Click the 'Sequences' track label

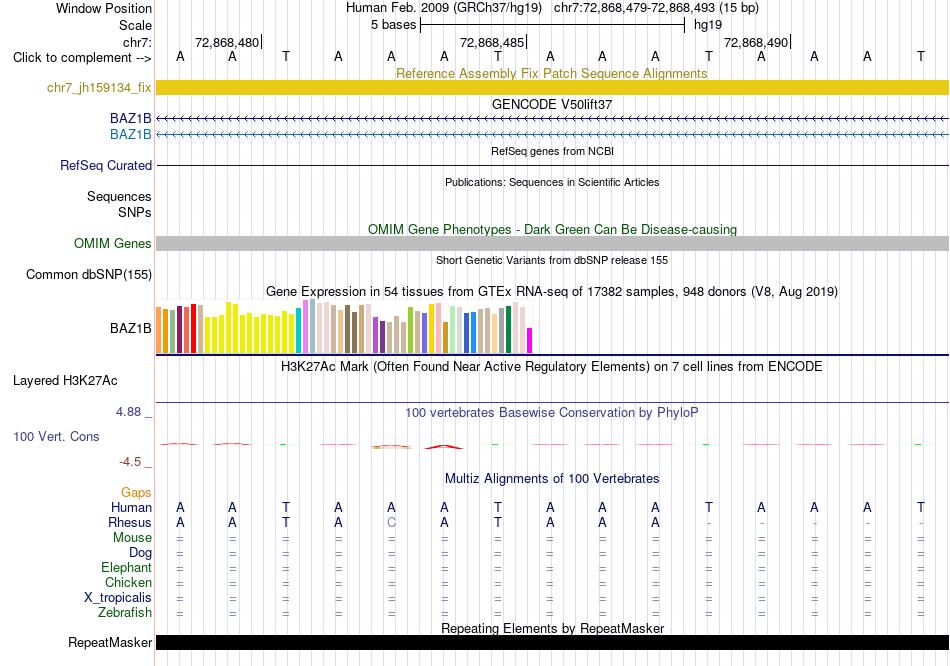(x=119, y=196)
